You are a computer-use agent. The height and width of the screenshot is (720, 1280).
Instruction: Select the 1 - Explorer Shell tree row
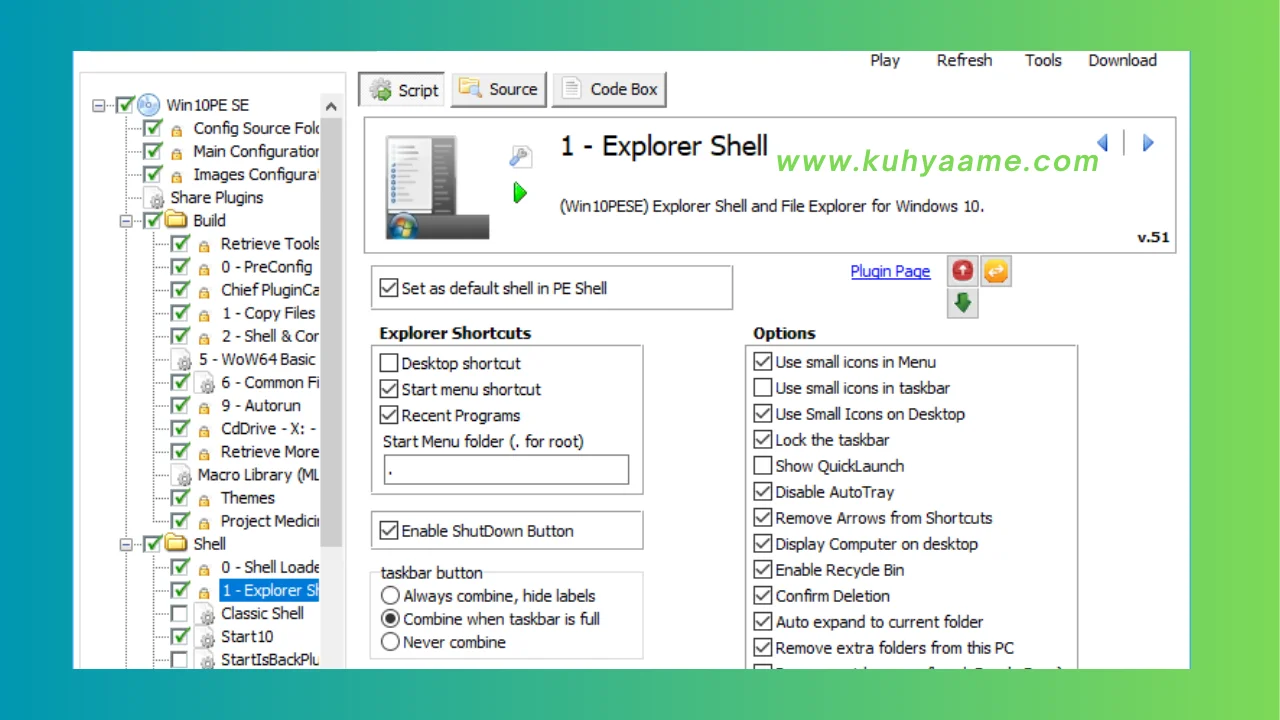(270, 590)
